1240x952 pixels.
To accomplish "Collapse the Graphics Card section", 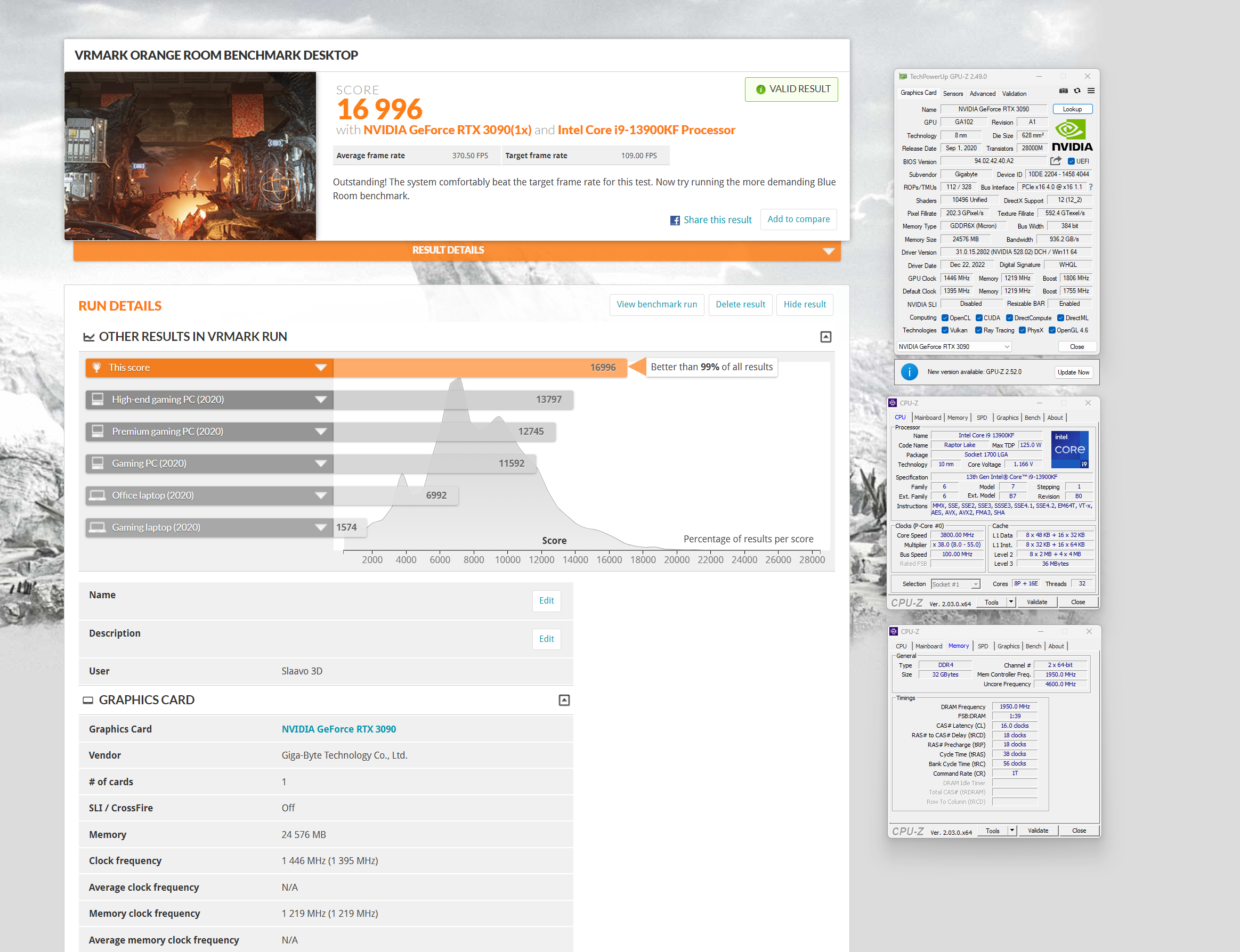I will [x=564, y=700].
